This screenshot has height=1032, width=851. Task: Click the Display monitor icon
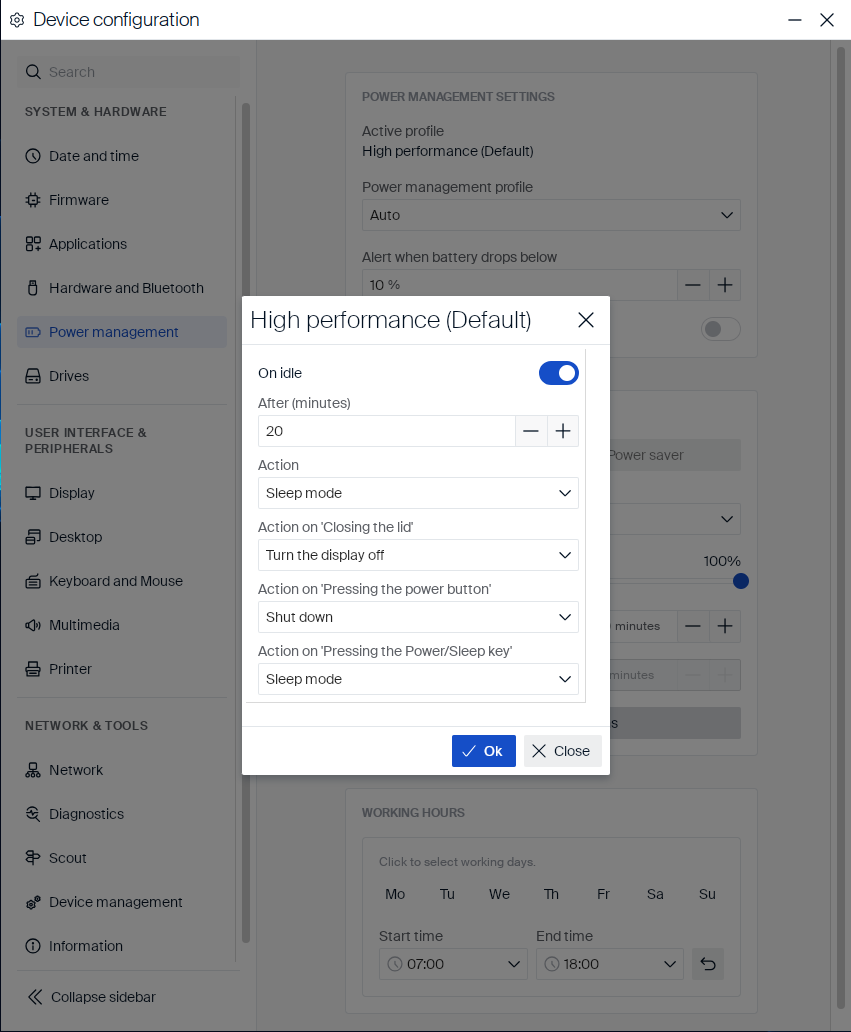point(33,493)
